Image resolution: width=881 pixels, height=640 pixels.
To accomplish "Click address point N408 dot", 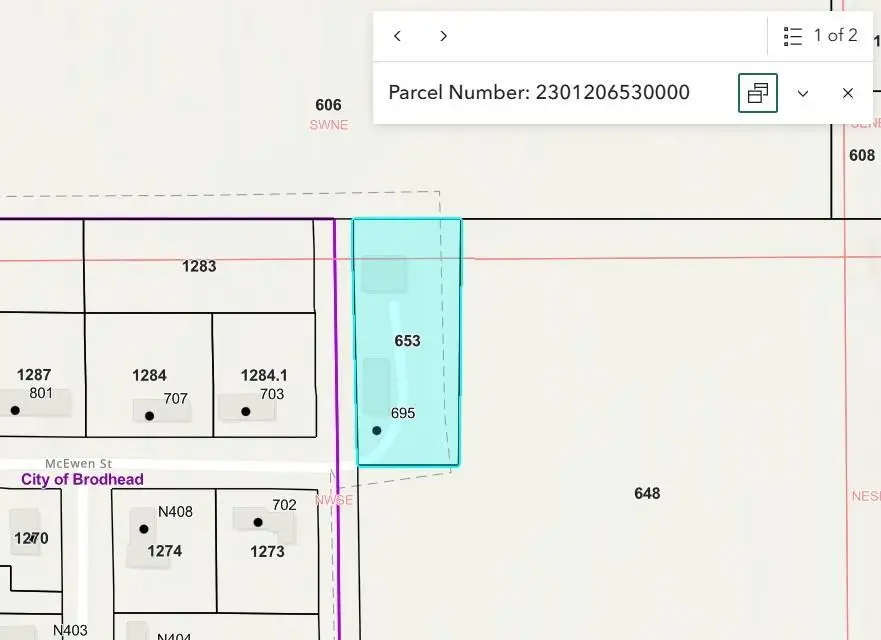I will click(144, 529).
